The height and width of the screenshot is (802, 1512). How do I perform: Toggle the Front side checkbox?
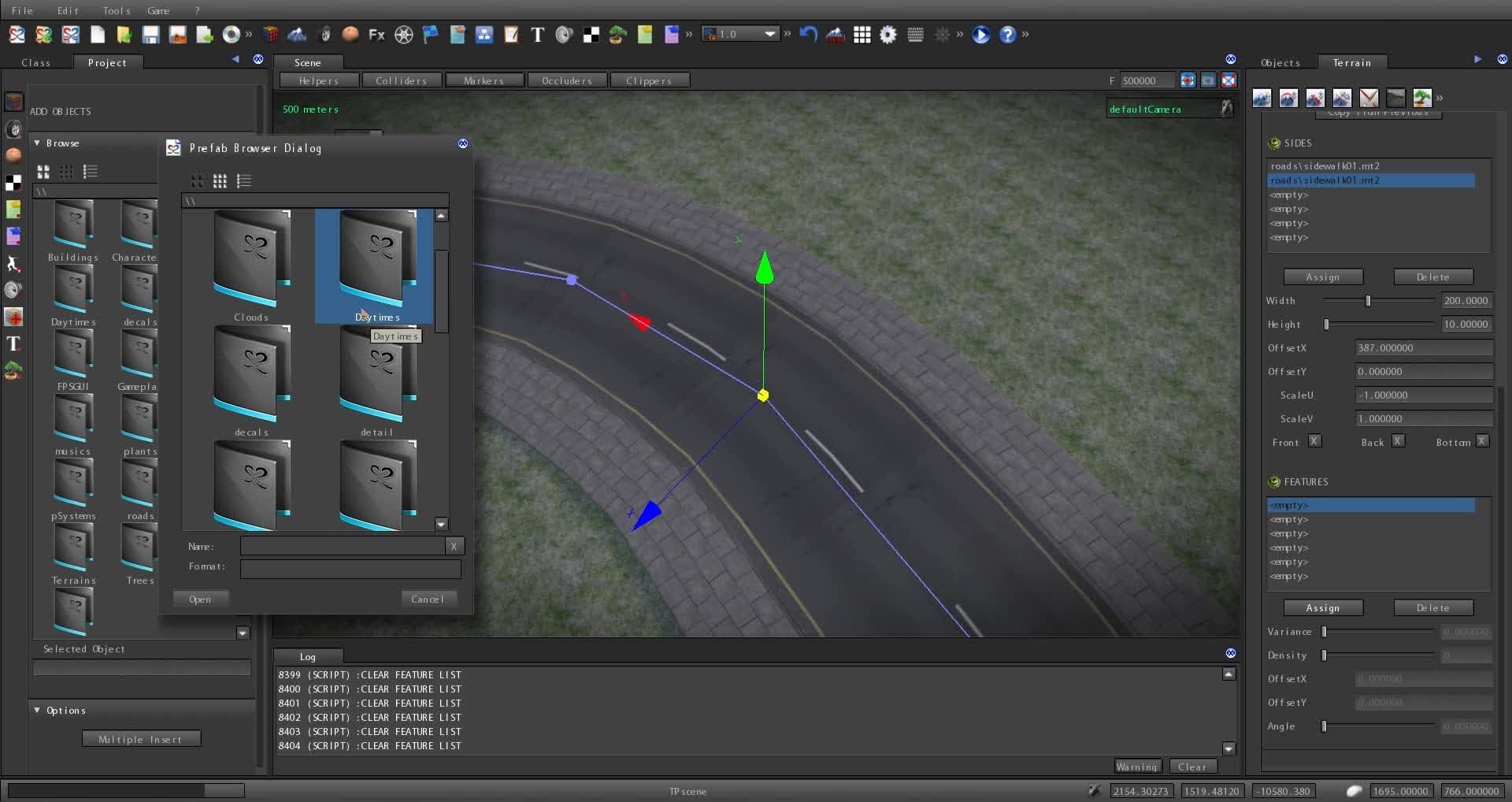1314,441
